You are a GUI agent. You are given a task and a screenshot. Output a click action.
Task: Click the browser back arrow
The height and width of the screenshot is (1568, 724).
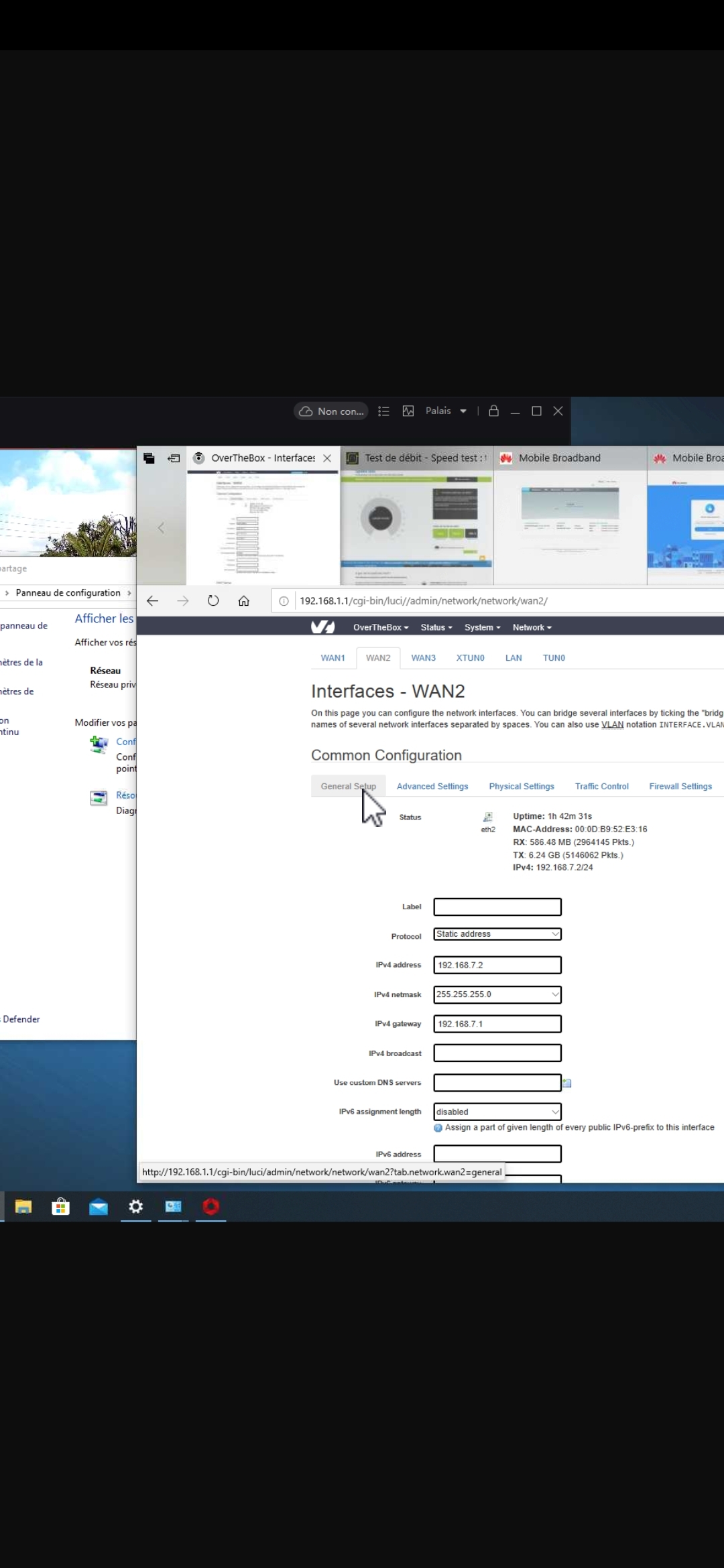coord(152,600)
